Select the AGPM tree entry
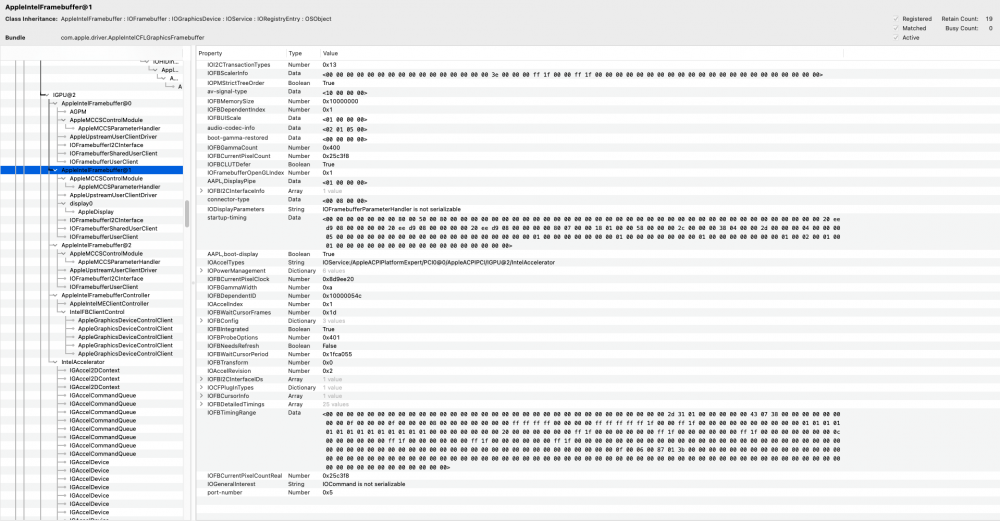This screenshot has height=521, width=1000. coord(78,112)
